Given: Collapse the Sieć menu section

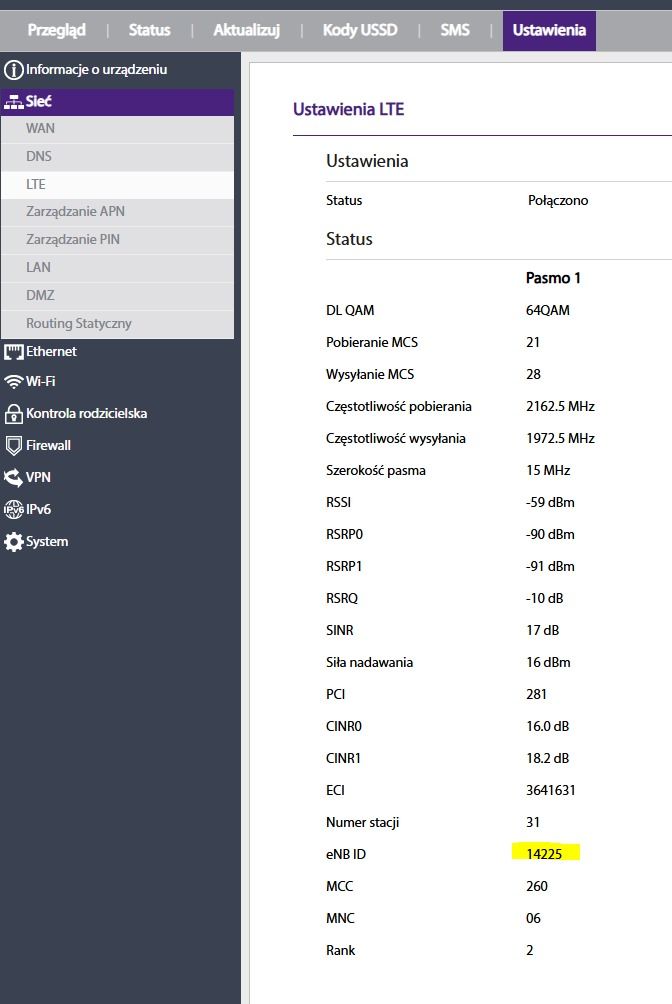Looking at the screenshot, I should point(118,102).
